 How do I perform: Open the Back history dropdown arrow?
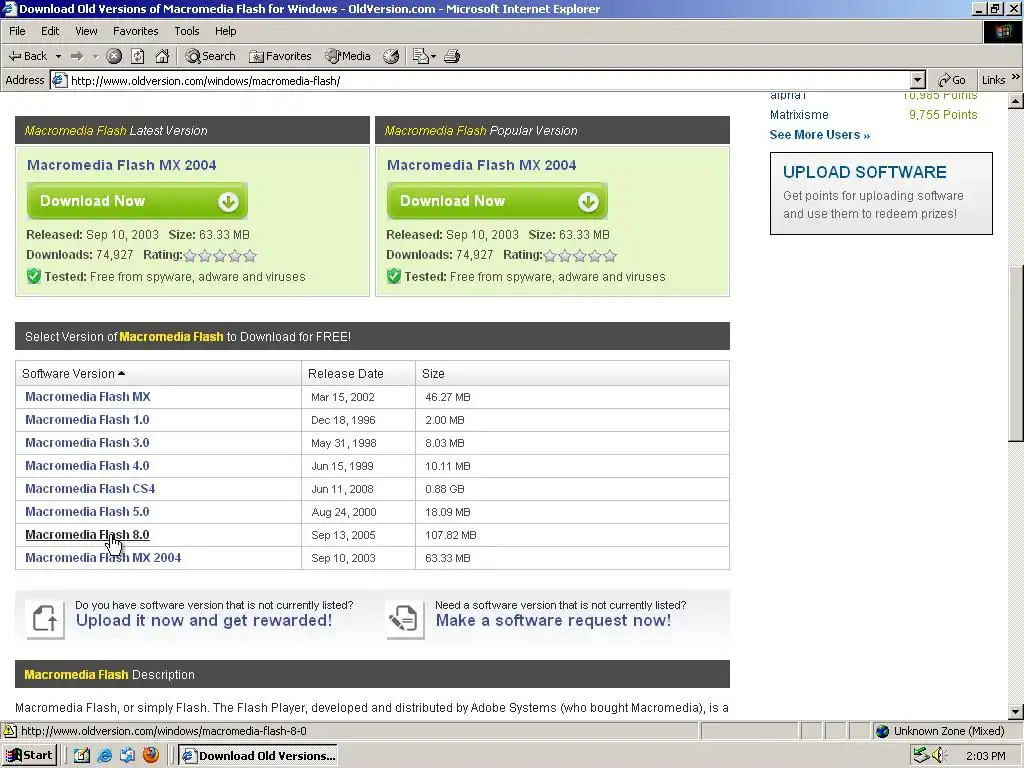pyautogui.click(x=58, y=56)
